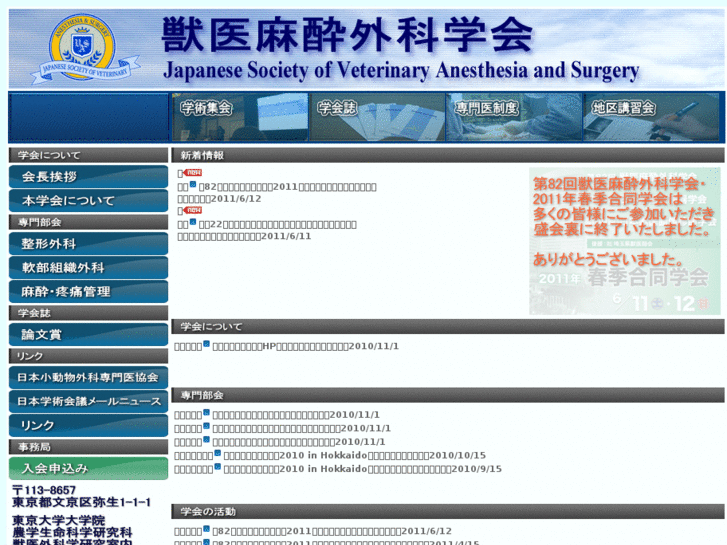This screenshot has width=727, height=545.
Task: Click the 新着情報 section header
Action: (448, 155)
